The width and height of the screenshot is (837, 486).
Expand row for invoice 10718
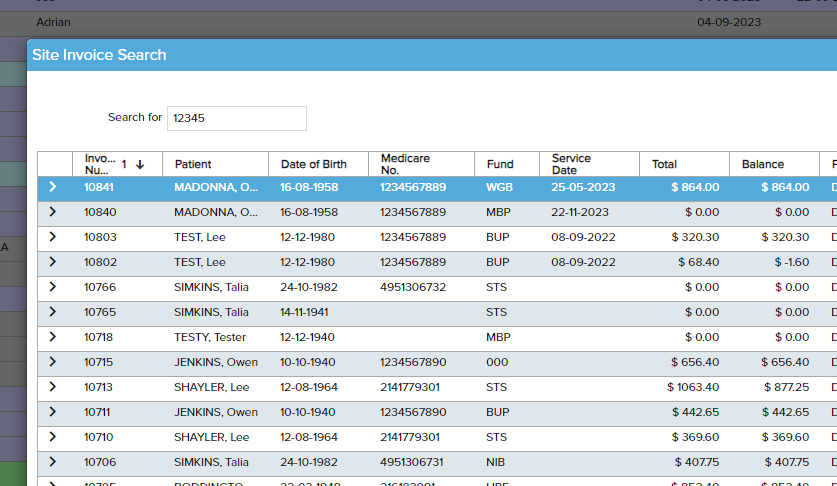[52, 337]
